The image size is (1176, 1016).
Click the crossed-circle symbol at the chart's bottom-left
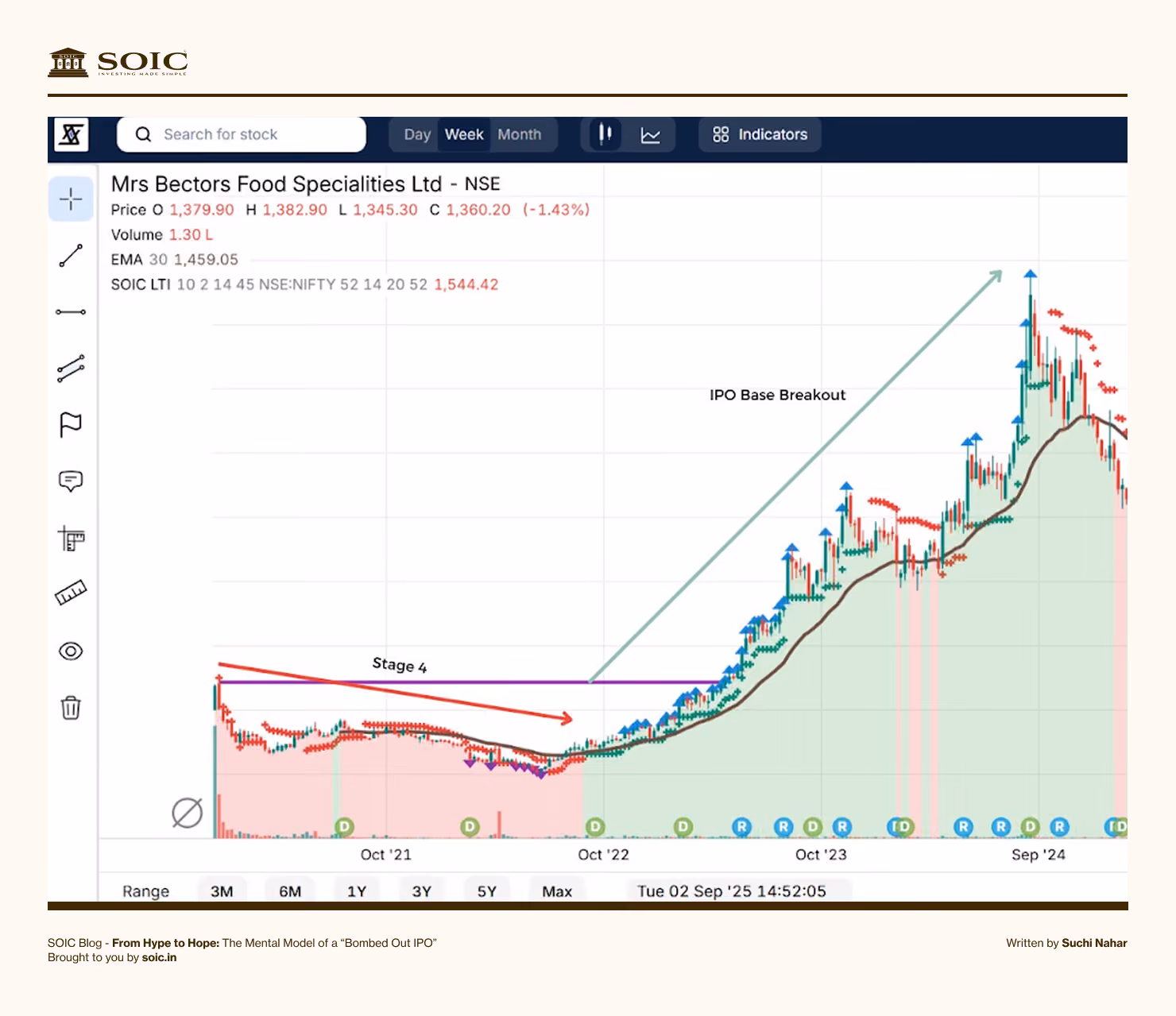pos(187,813)
